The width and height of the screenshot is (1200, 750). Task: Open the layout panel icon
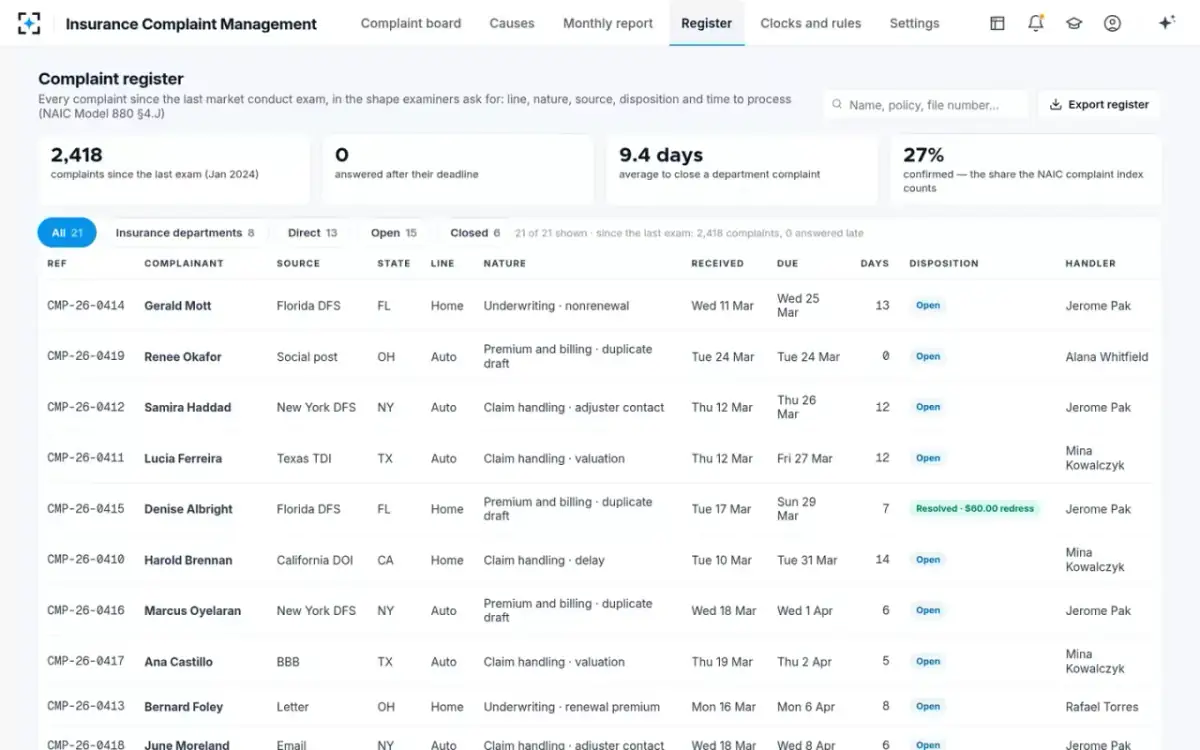[997, 23]
